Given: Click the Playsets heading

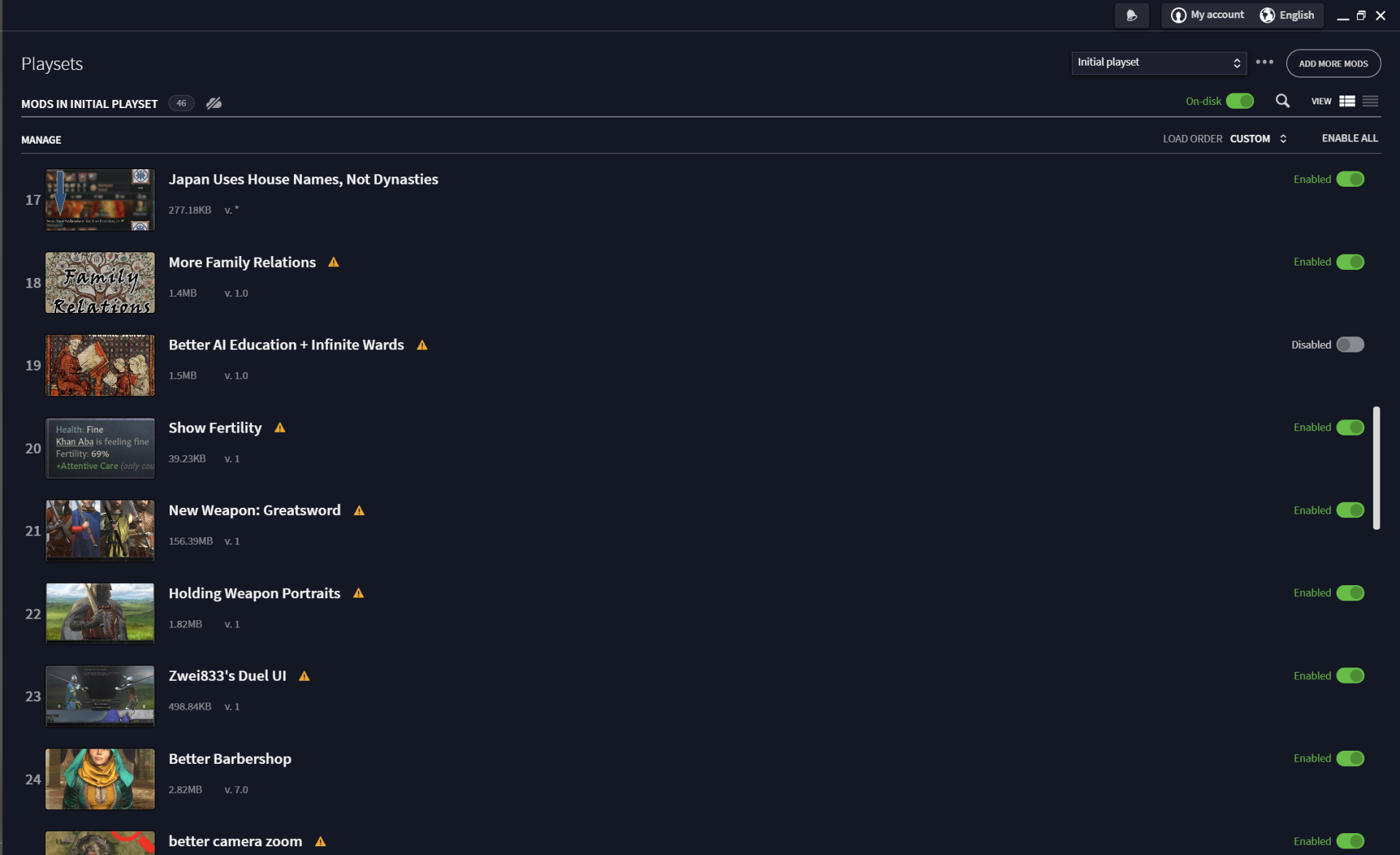Looking at the screenshot, I should click(52, 64).
